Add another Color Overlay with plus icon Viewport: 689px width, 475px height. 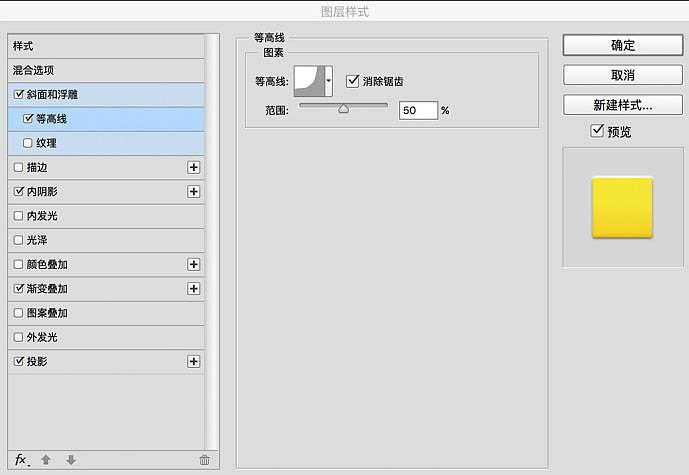tap(194, 265)
